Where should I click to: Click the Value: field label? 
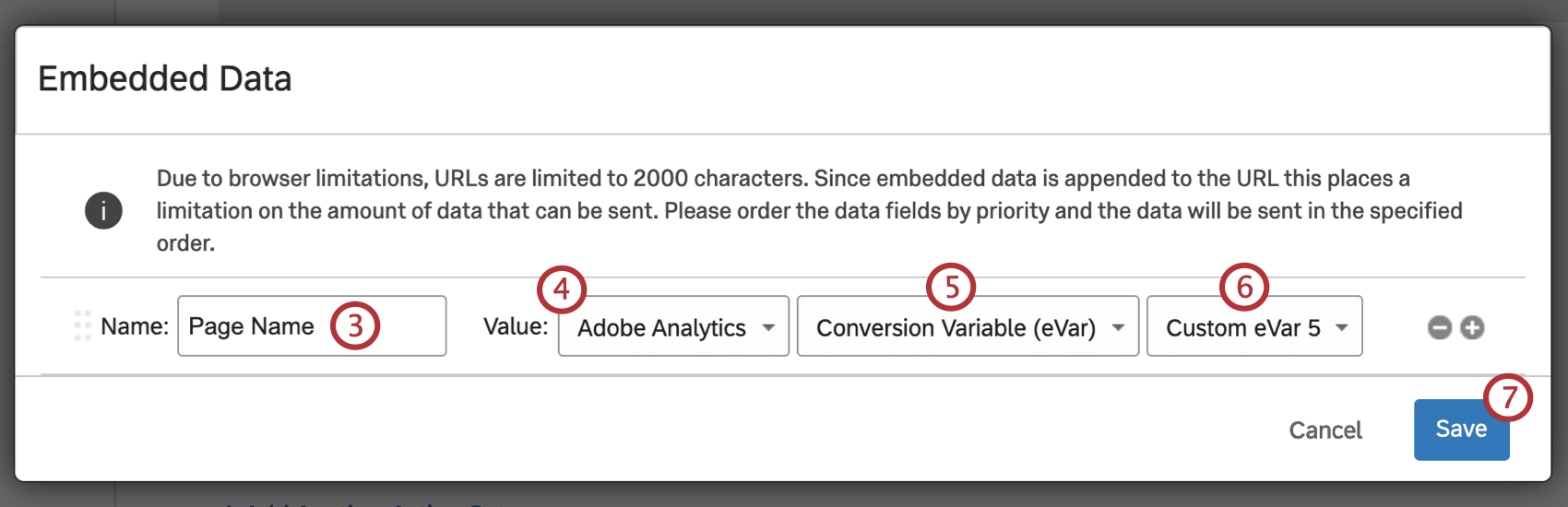click(516, 326)
